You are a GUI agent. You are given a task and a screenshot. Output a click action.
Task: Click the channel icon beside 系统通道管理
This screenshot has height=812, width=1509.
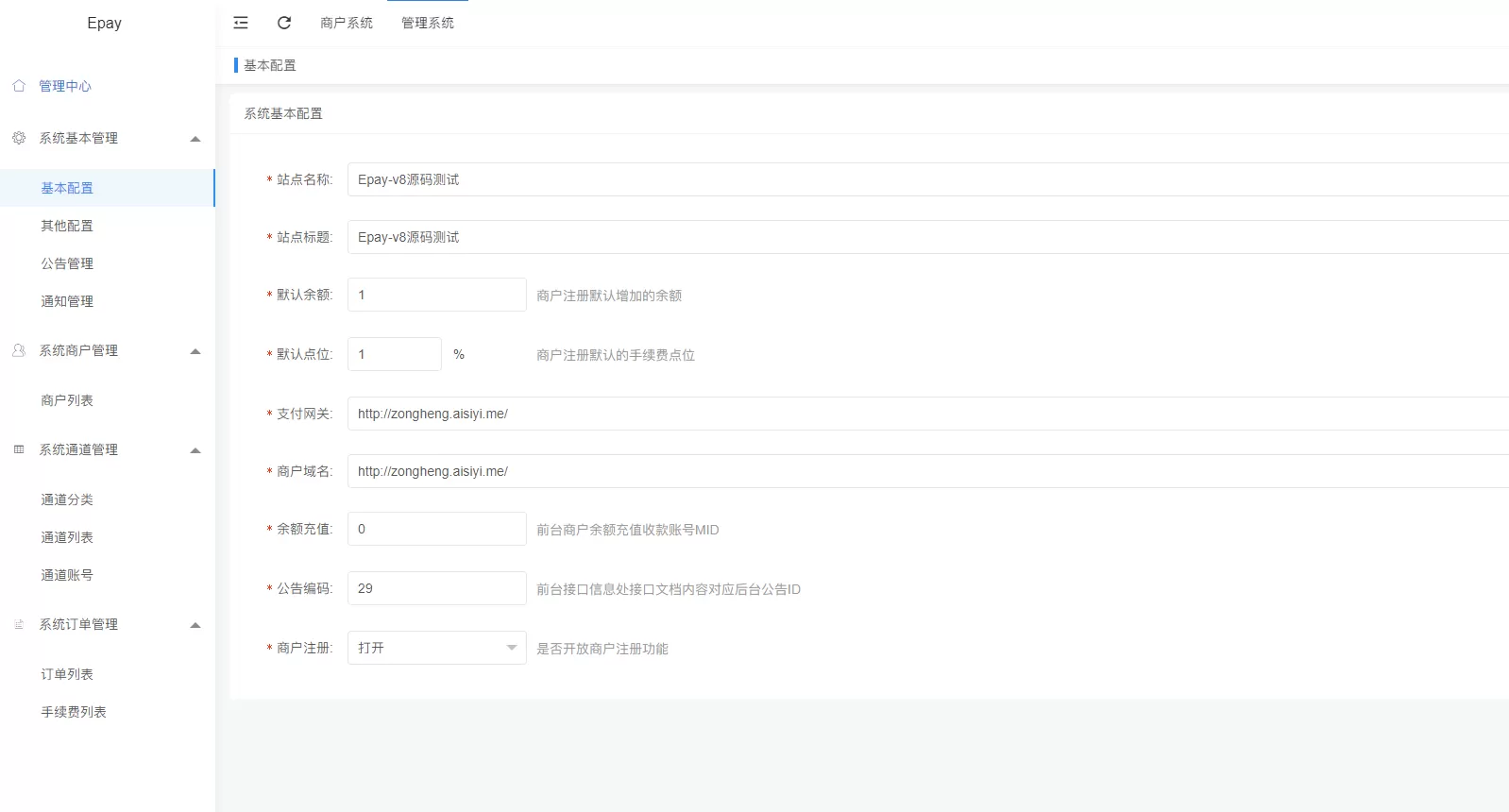pos(19,449)
